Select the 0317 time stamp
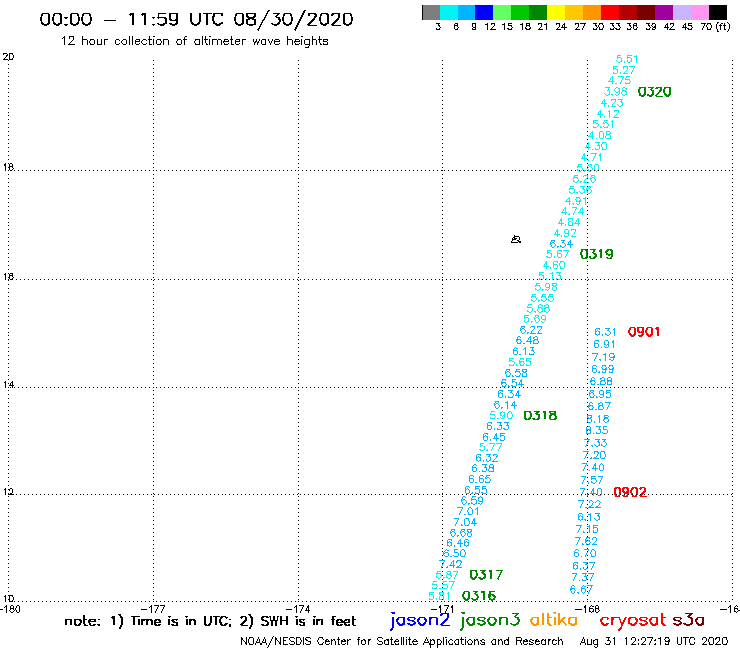Viewport: 740px width, 650px height. [x=486, y=574]
